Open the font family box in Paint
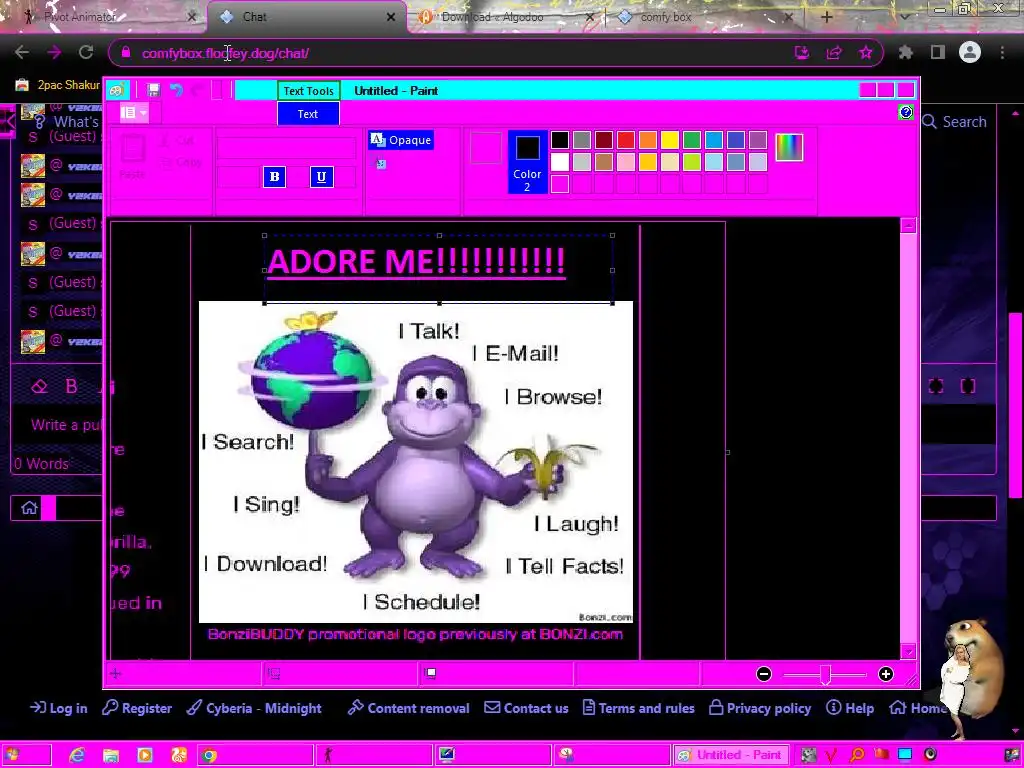The image size is (1024, 768). click(287, 148)
